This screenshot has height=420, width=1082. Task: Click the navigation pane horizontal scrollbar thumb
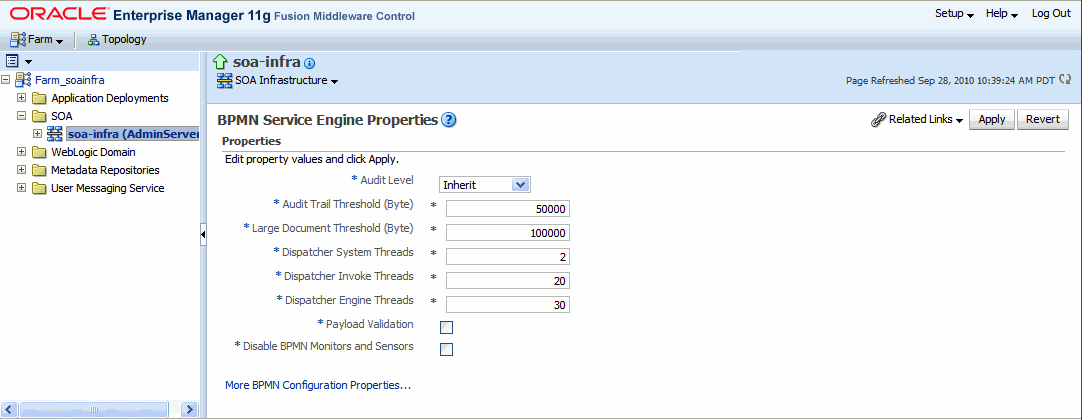94,409
